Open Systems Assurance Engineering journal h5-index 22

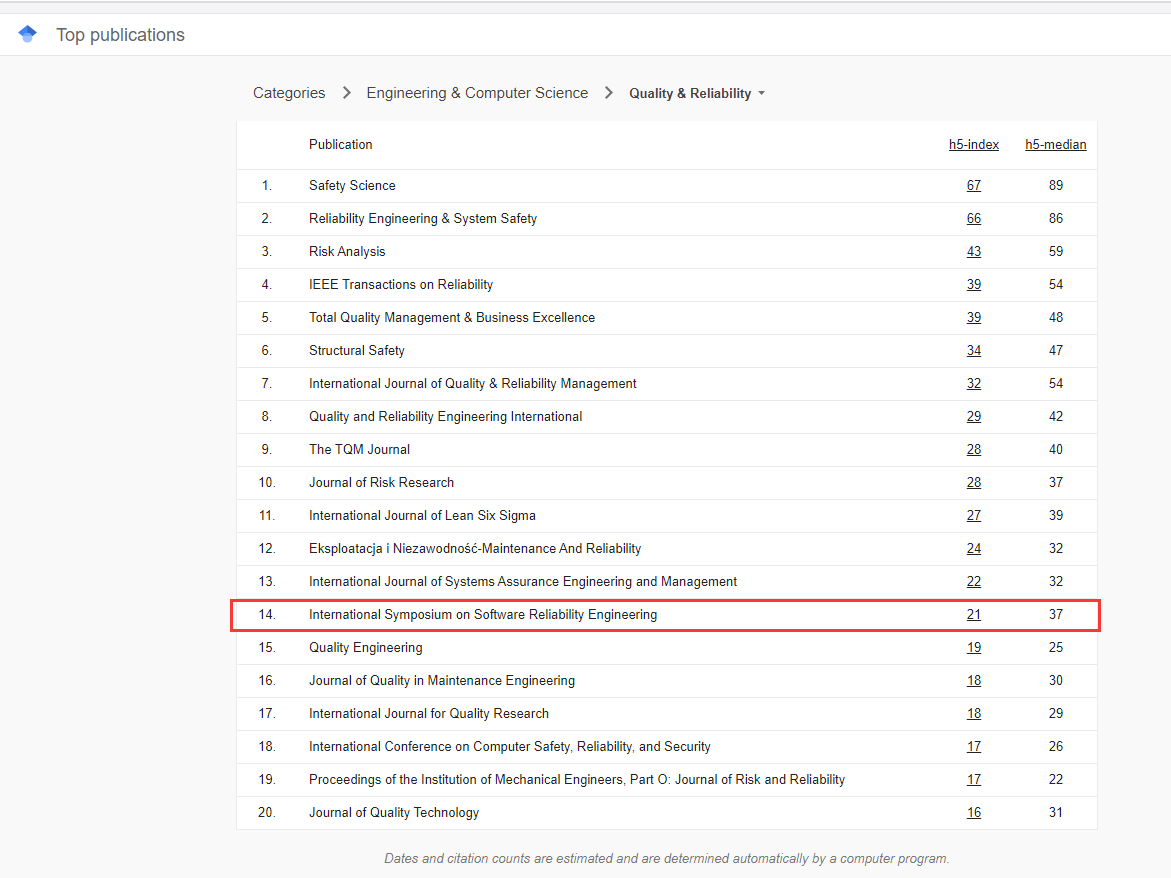pyautogui.click(x=974, y=582)
